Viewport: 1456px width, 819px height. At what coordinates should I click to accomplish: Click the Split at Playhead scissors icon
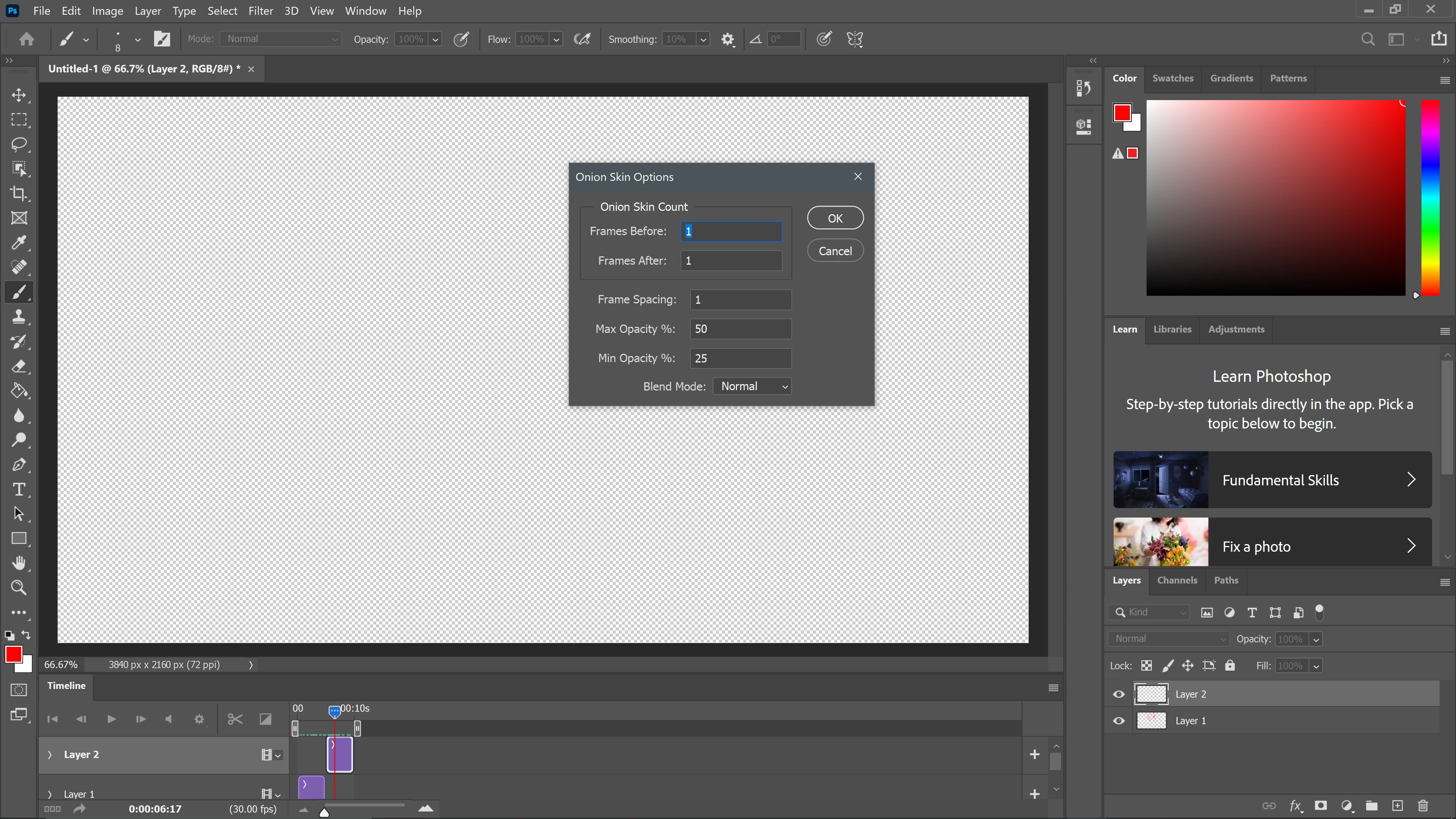tap(235, 719)
